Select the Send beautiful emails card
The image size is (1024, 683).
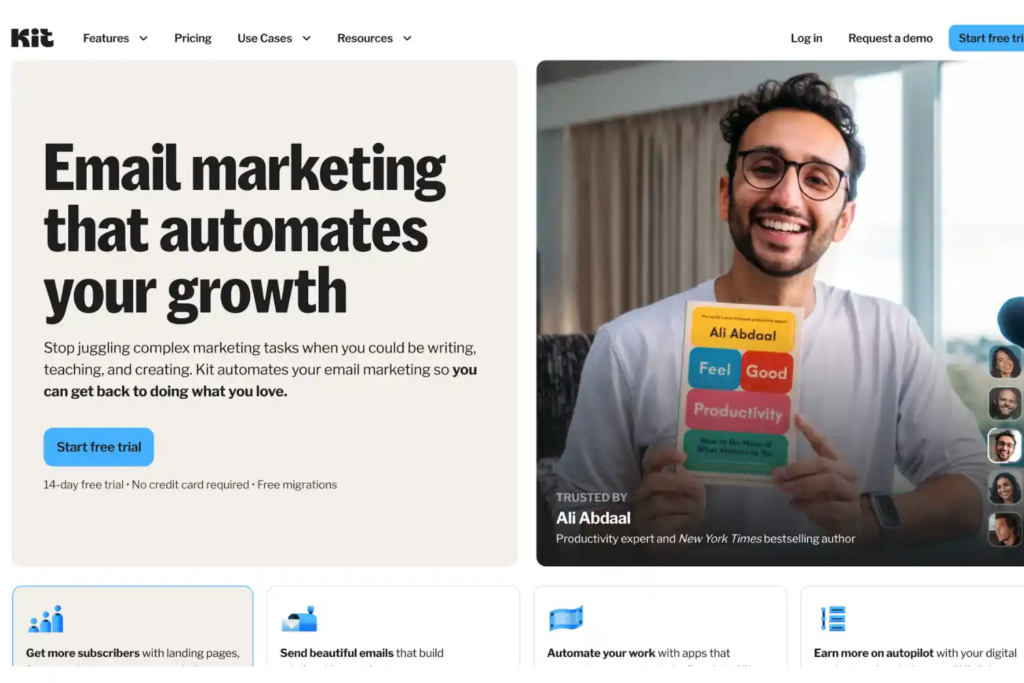pyautogui.click(x=393, y=626)
